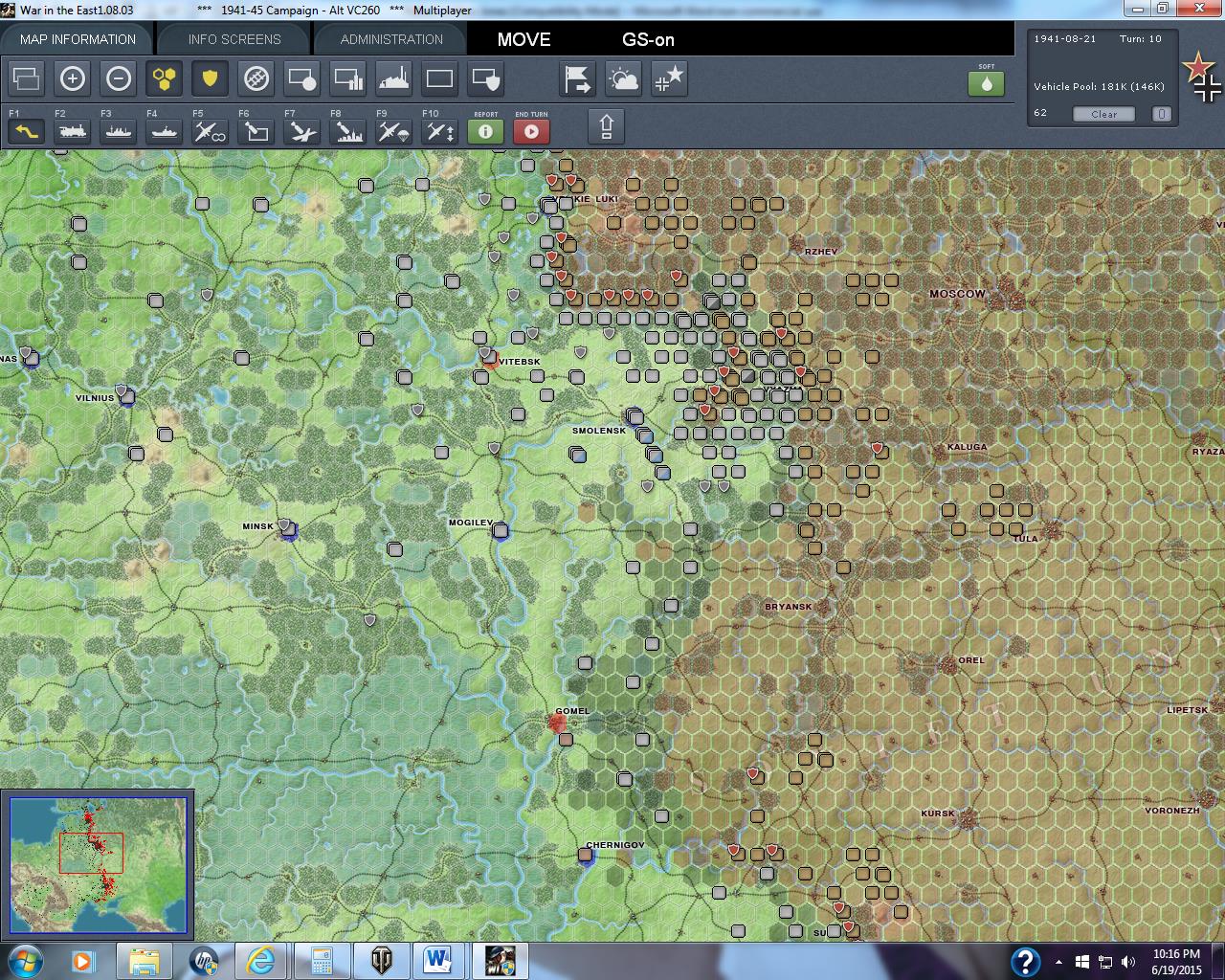Zoom out the map with minus icon
Image resolution: width=1225 pixels, height=980 pixels.
click(x=118, y=78)
